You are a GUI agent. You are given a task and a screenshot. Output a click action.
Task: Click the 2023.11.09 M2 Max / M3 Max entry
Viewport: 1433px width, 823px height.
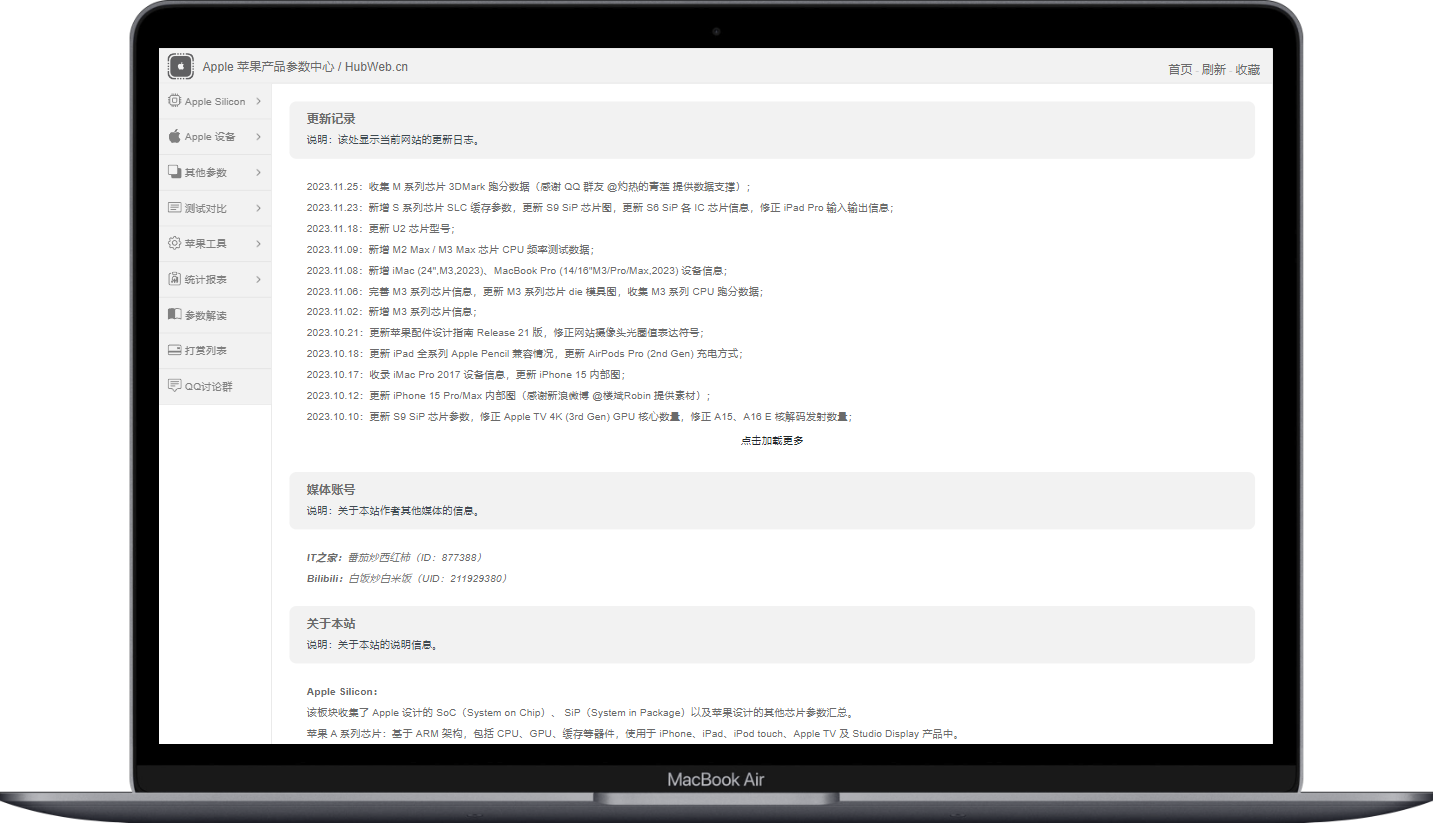pyautogui.click(x=450, y=250)
